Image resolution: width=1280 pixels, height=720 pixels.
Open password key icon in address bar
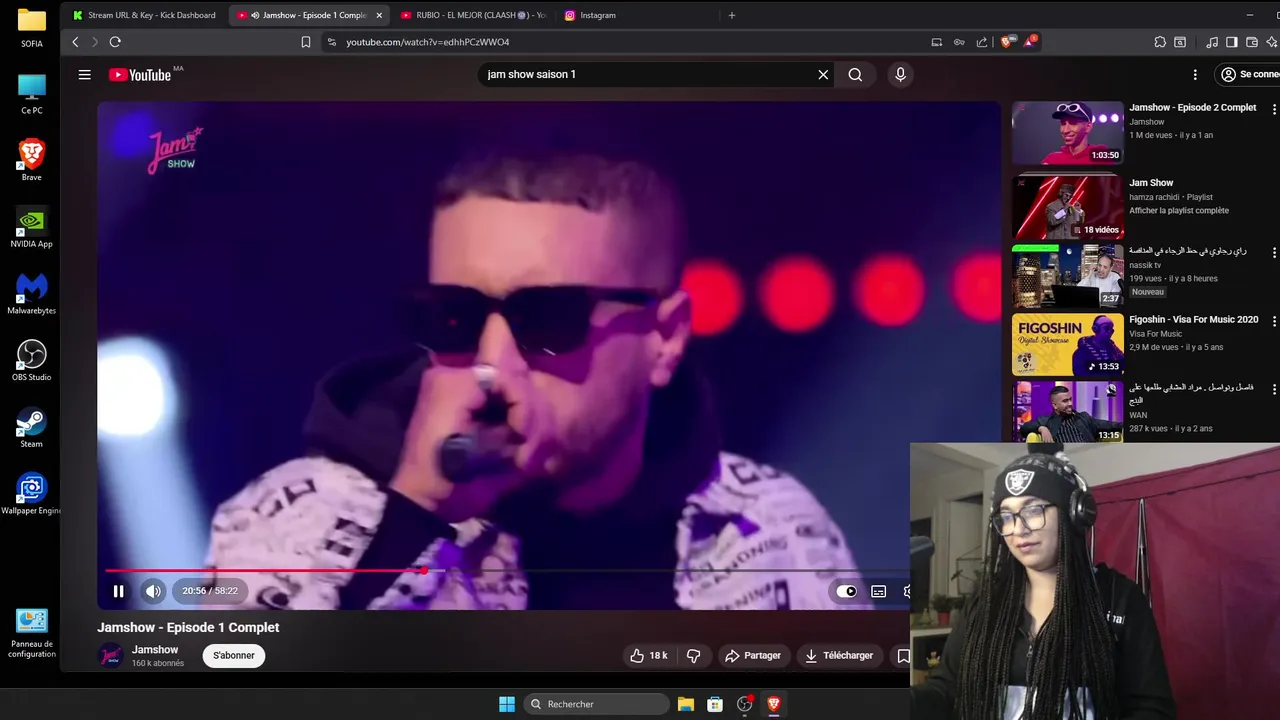[x=959, y=42]
